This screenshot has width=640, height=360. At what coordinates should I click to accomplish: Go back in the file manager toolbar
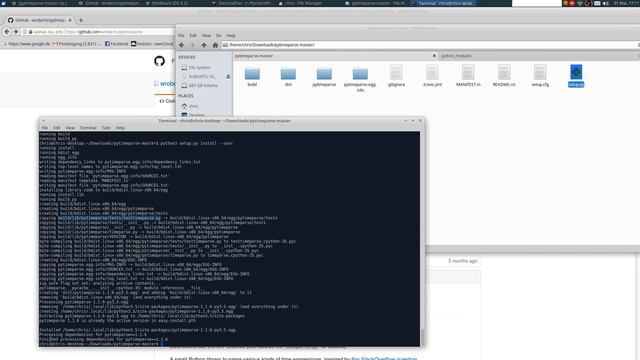click(182, 45)
